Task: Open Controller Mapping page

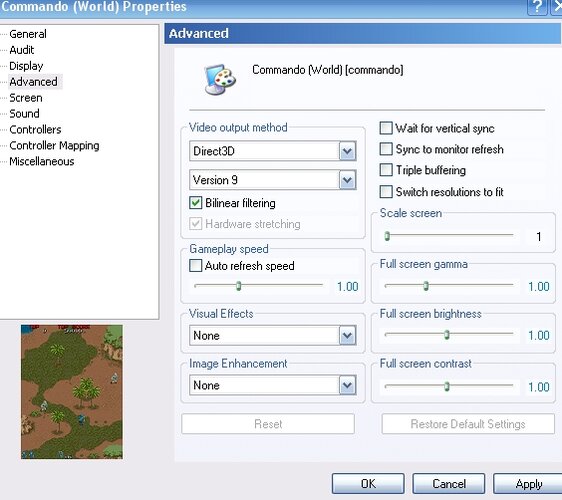Action: pyautogui.click(x=54, y=145)
